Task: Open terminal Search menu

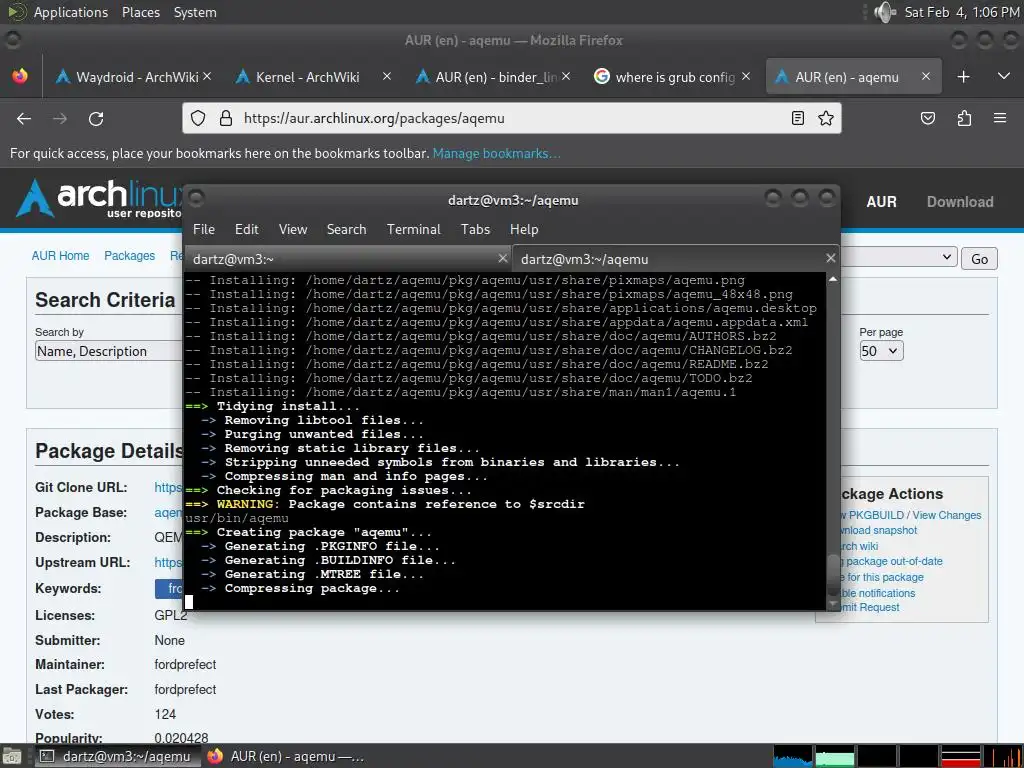Action: point(346,229)
